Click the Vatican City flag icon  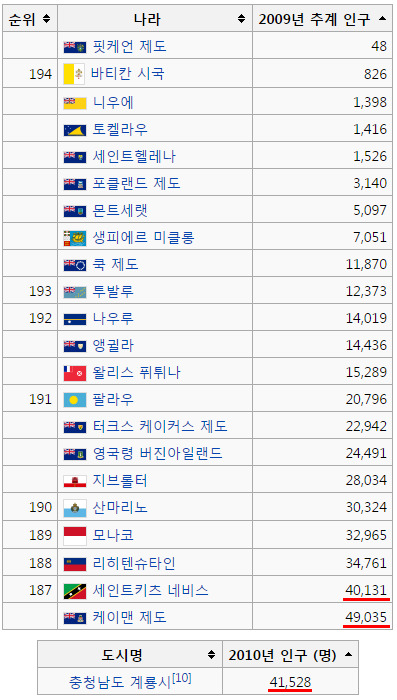74,74
